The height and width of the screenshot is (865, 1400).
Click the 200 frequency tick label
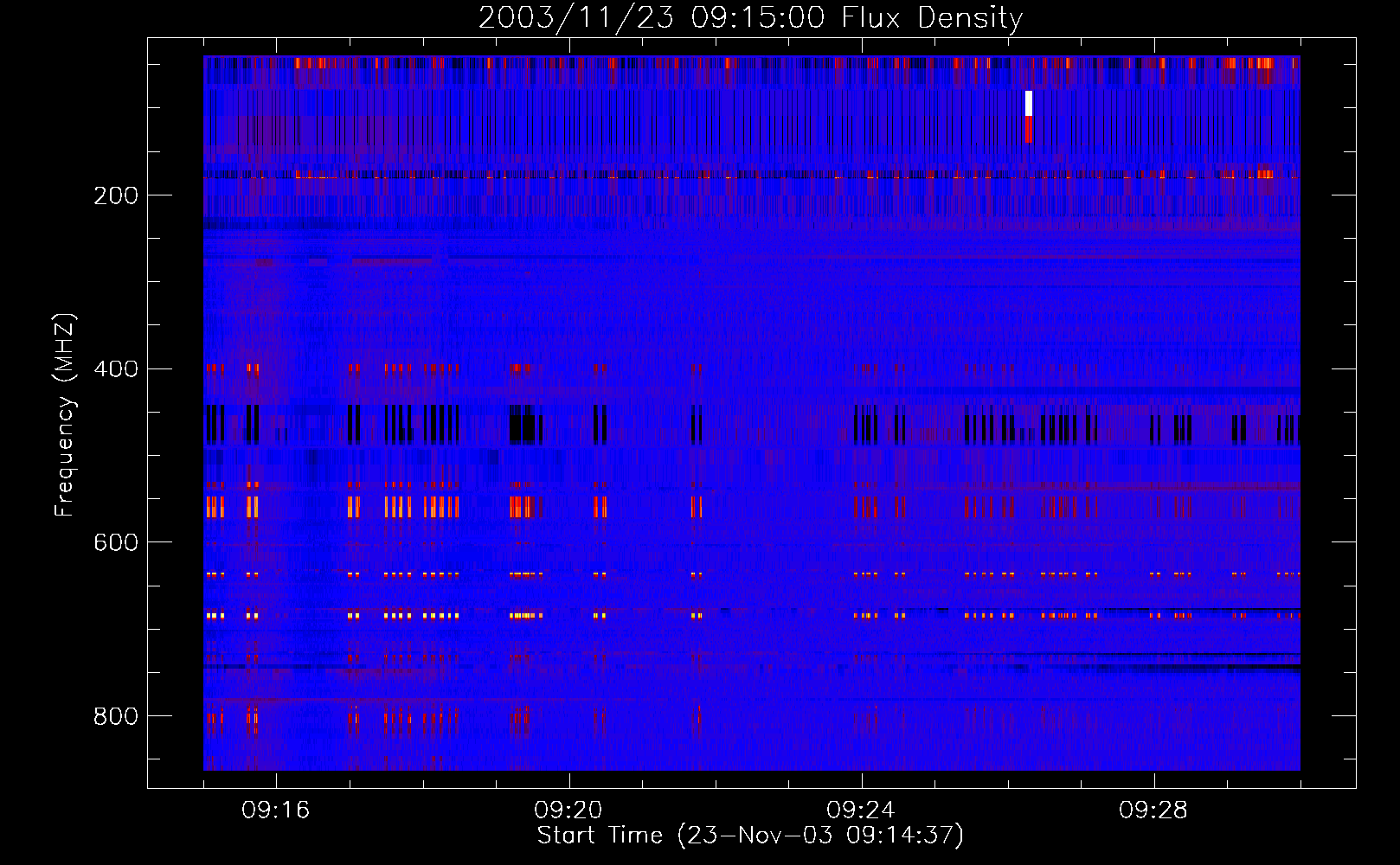click(116, 195)
